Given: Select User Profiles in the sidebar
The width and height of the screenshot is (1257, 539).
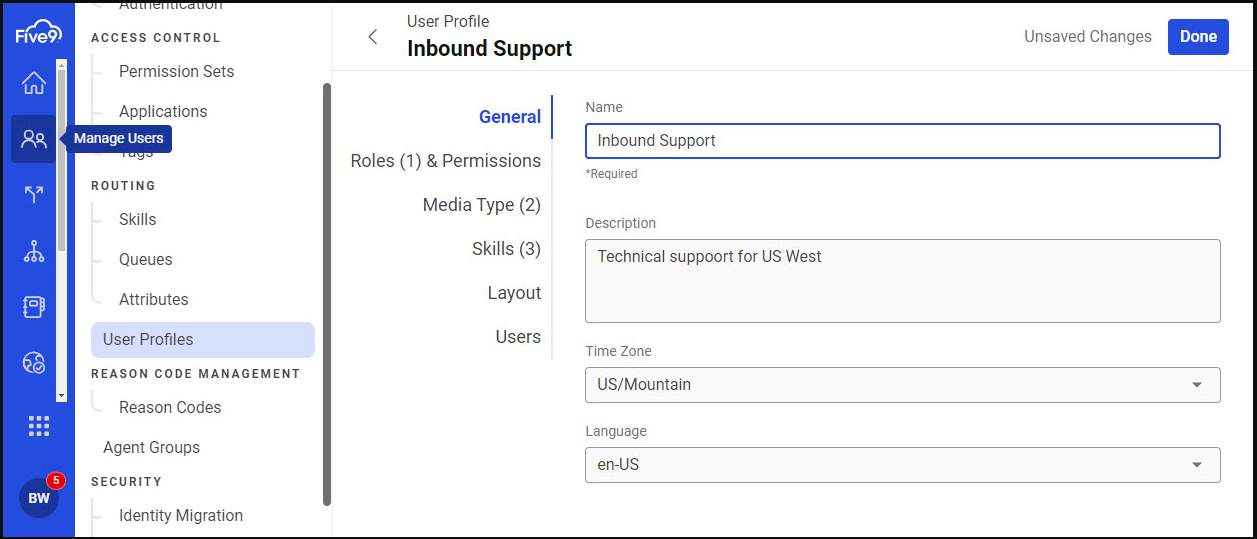Looking at the screenshot, I should coord(203,340).
